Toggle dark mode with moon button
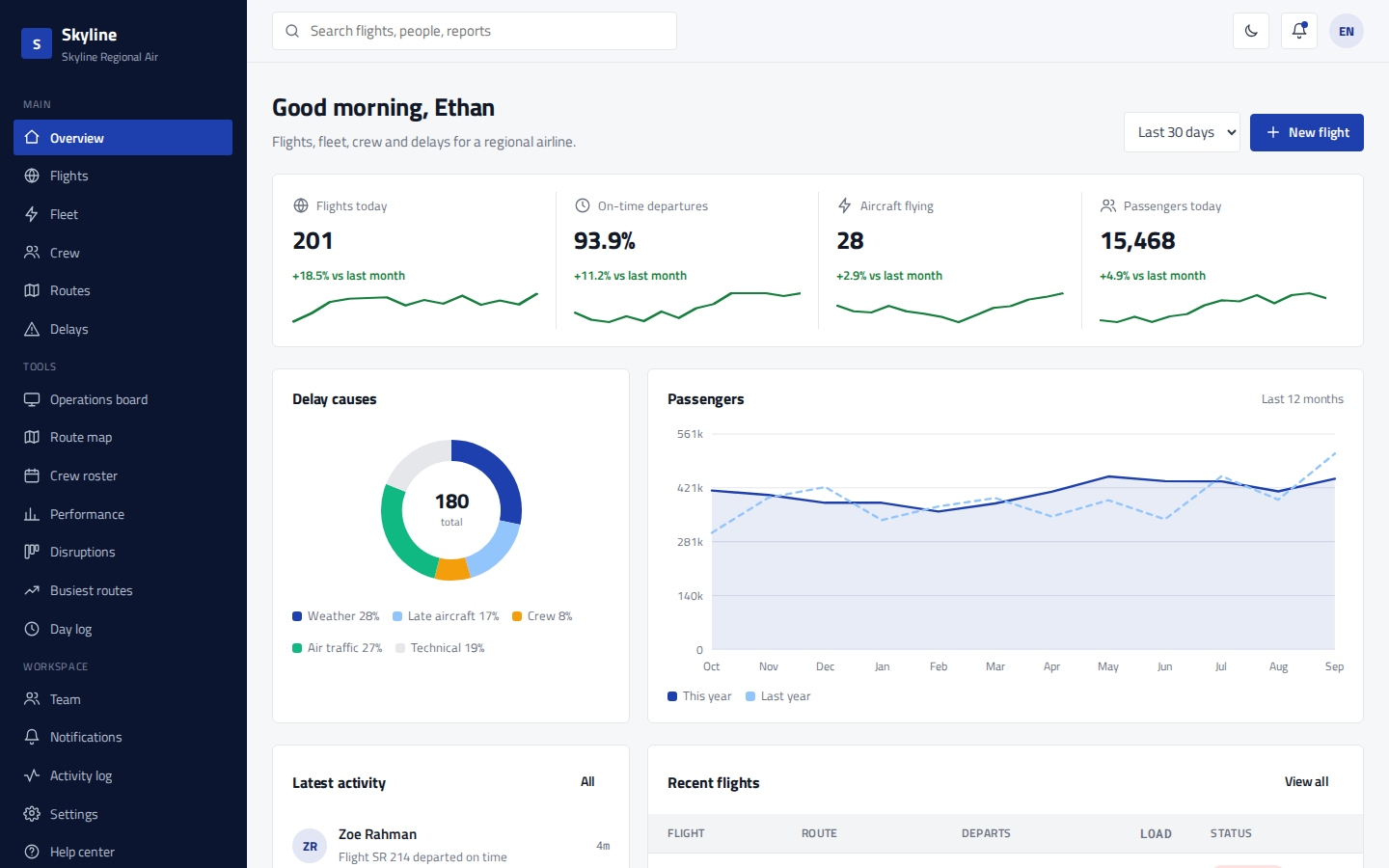This screenshot has height=868, width=1389. (x=1251, y=31)
